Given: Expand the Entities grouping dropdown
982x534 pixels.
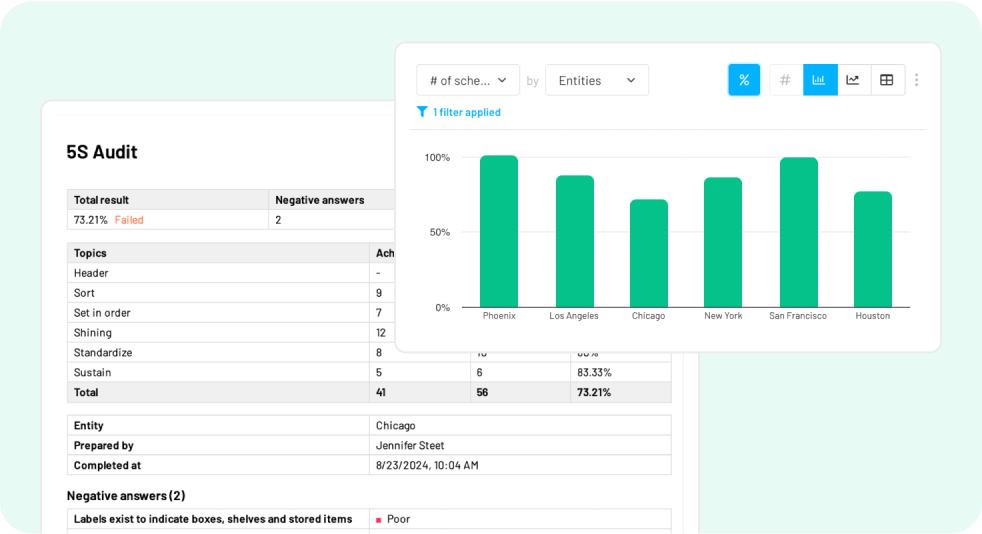Looking at the screenshot, I should pyautogui.click(x=597, y=80).
